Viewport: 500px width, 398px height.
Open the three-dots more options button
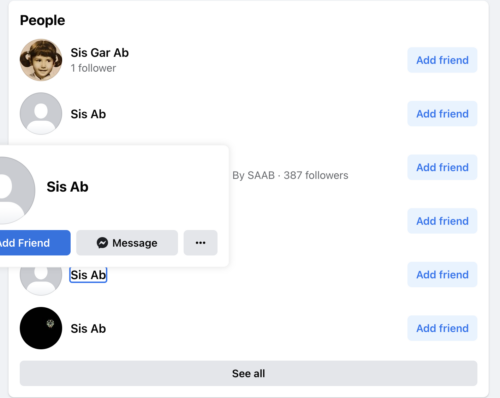200,243
